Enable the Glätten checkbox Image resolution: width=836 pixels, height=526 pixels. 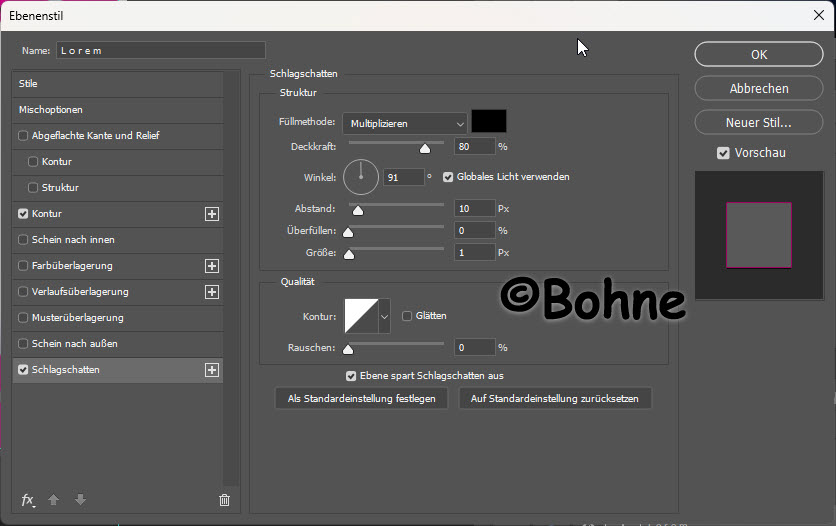(407, 316)
